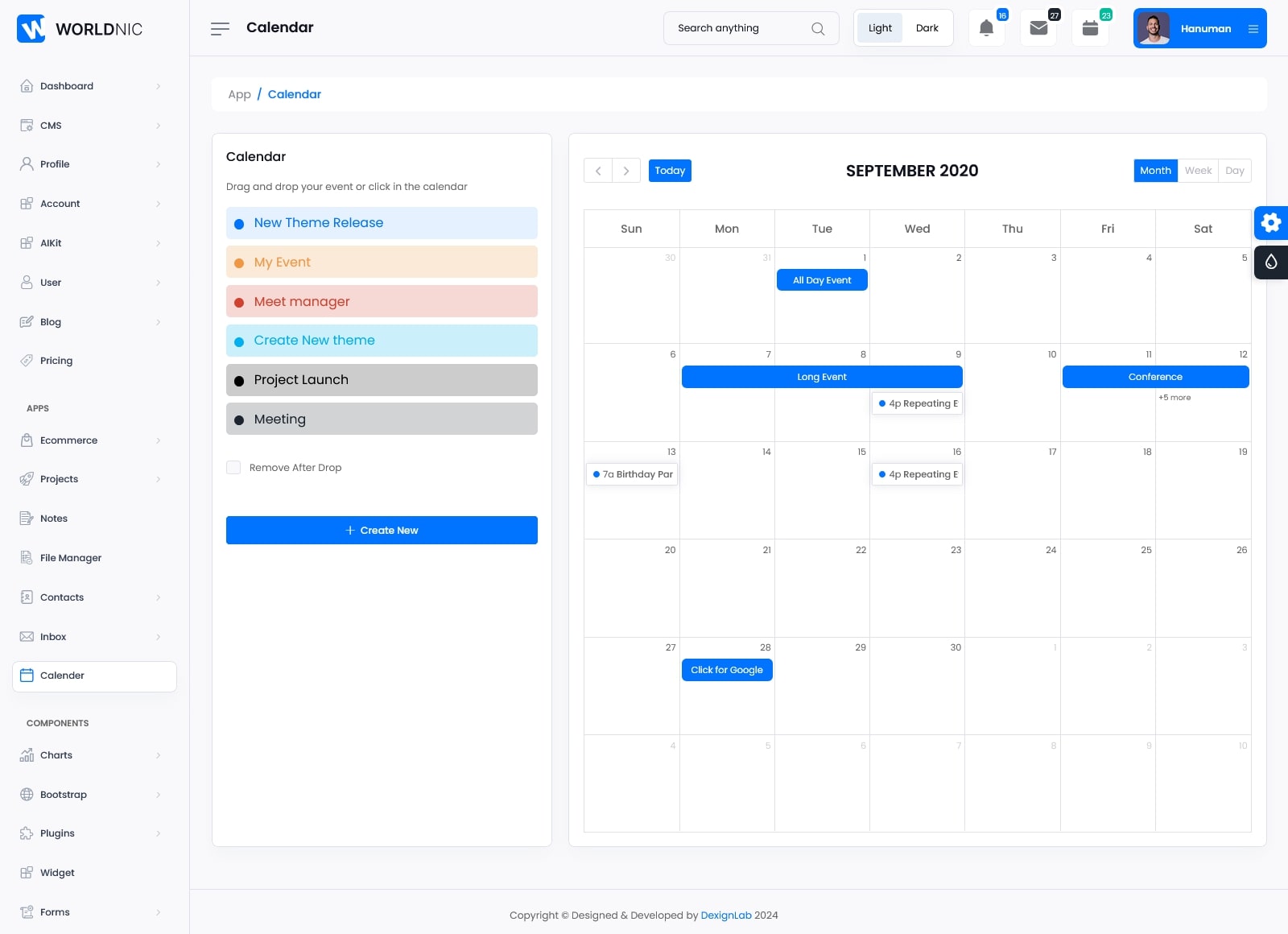Open the mail envelope icon in header
The image size is (1288, 934).
click(x=1038, y=28)
